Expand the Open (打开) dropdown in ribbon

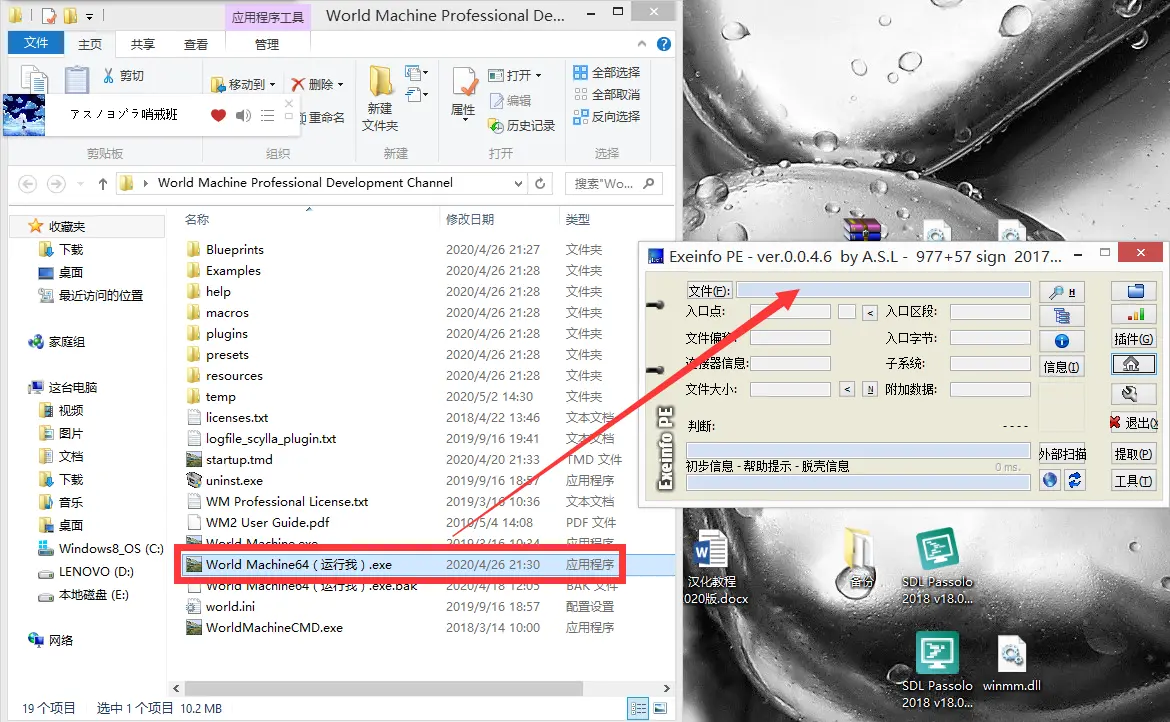pos(538,75)
